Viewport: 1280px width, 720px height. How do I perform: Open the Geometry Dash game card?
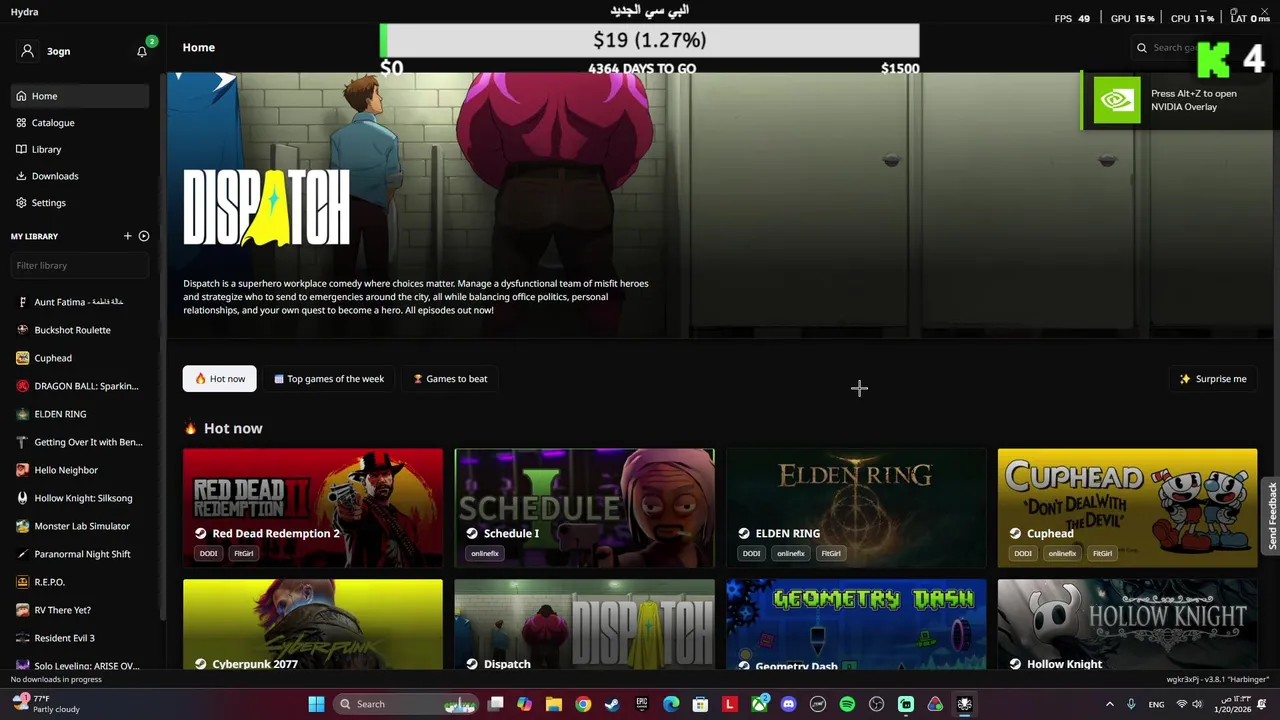point(856,625)
